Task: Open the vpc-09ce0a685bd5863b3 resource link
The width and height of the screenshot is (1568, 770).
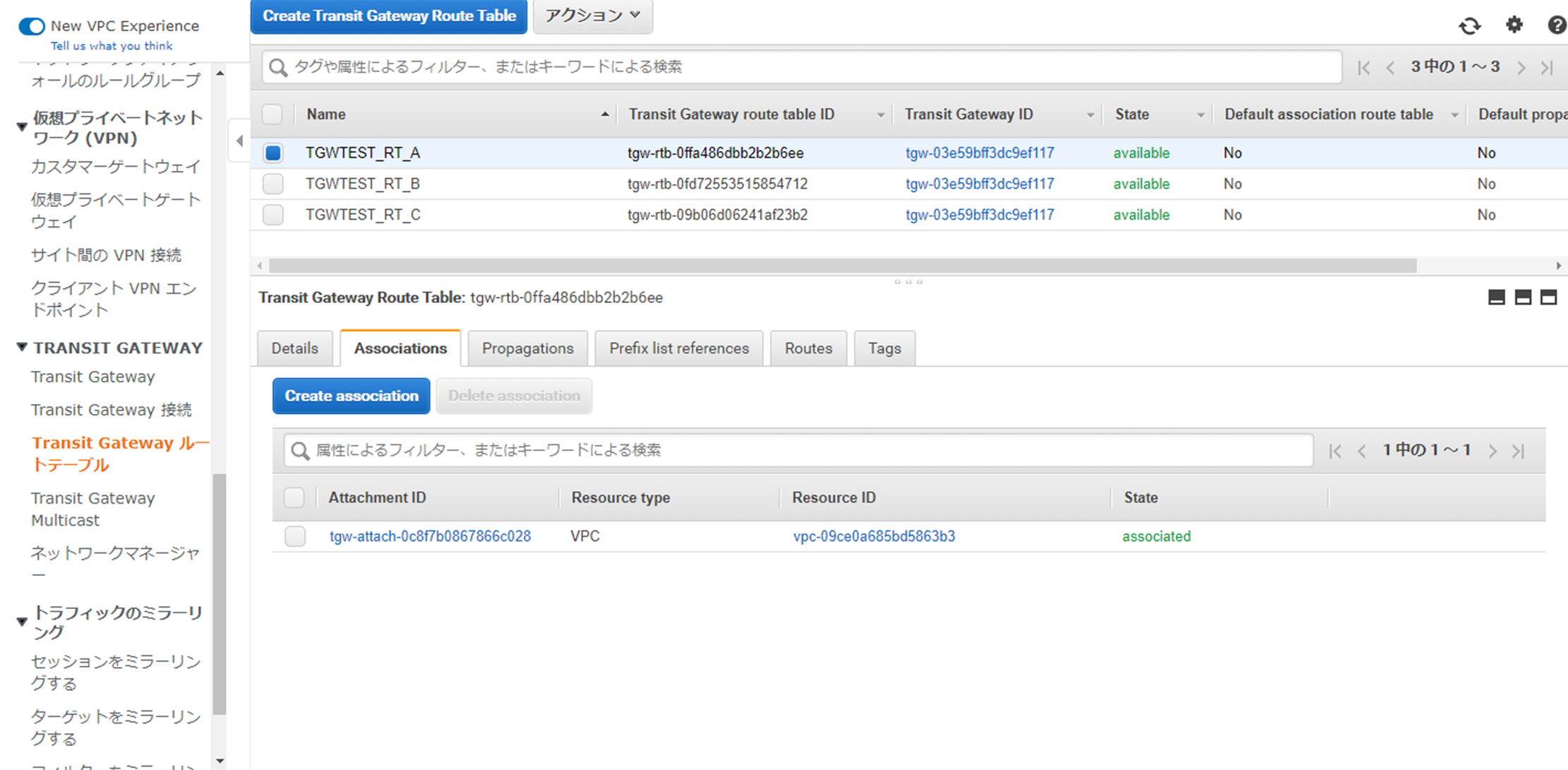Action: click(x=874, y=536)
